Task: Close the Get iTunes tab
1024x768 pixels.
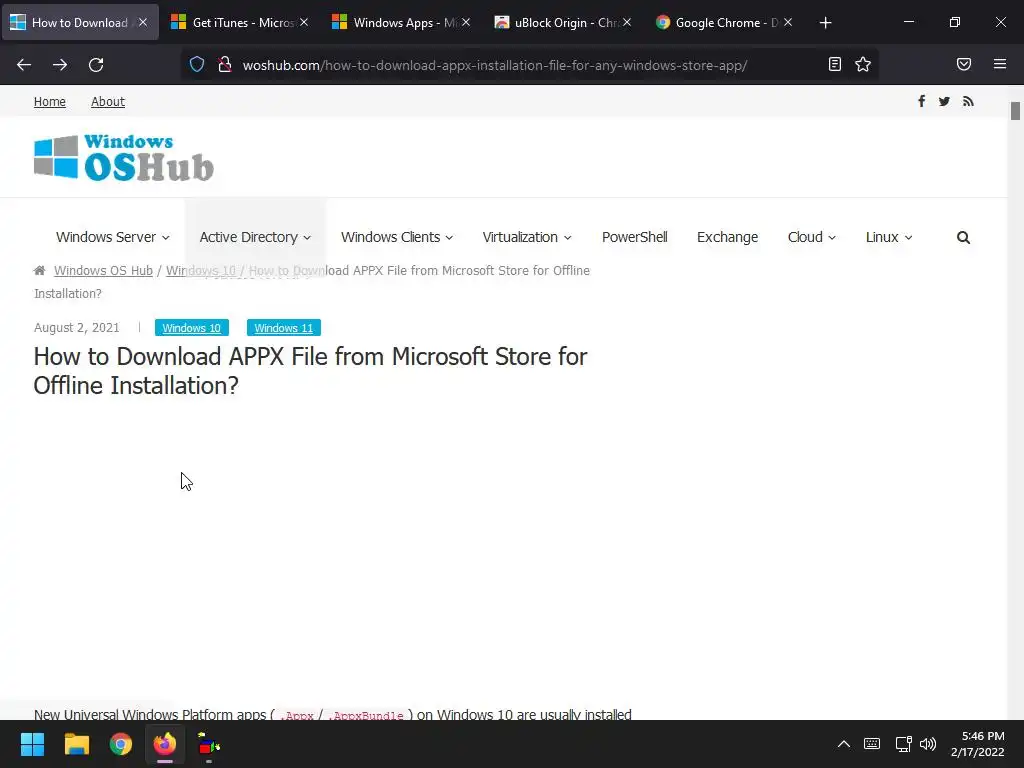Action: coord(304,22)
